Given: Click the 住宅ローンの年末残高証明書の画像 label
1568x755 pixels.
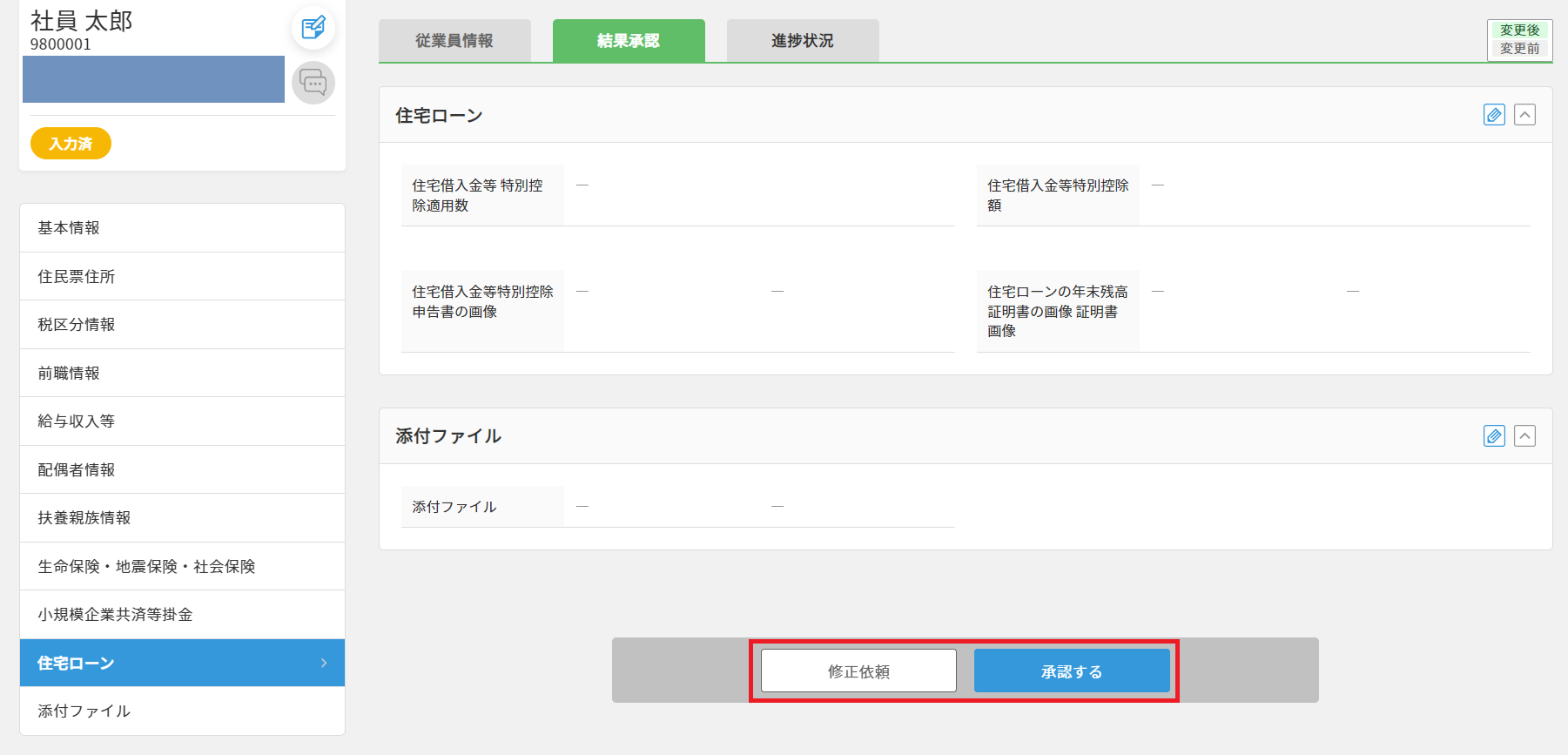Looking at the screenshot, I should [1058, 311].
